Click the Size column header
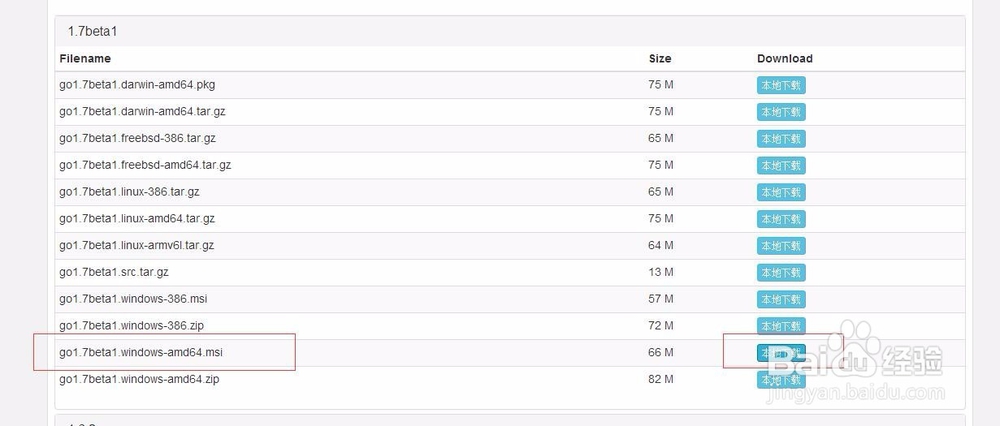 point(660,59)
